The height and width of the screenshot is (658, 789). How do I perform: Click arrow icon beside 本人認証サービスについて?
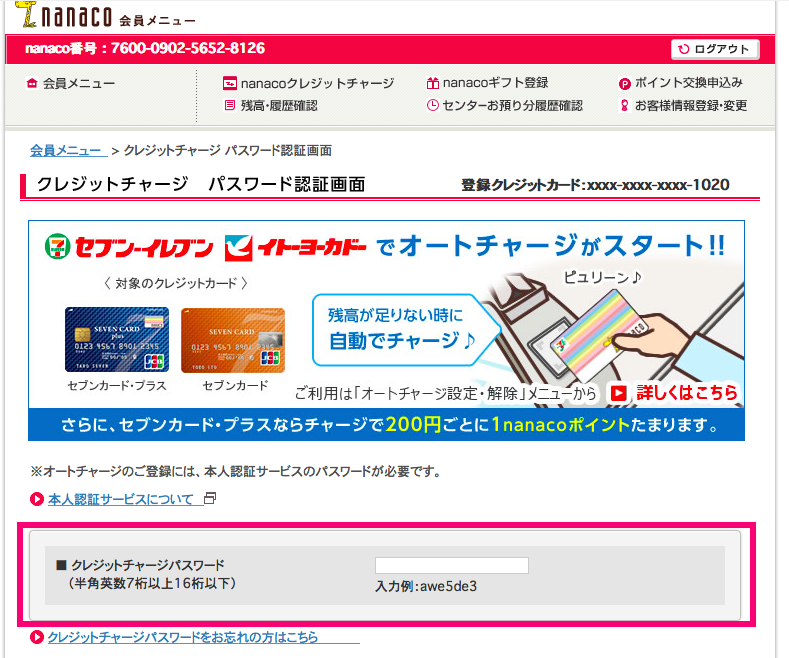[37, 500]
